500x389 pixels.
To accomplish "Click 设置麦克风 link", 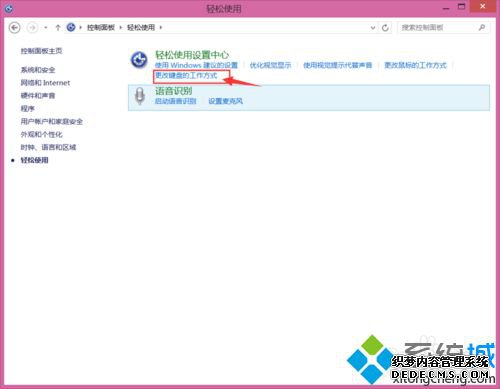I will click(x=226, y=101).
